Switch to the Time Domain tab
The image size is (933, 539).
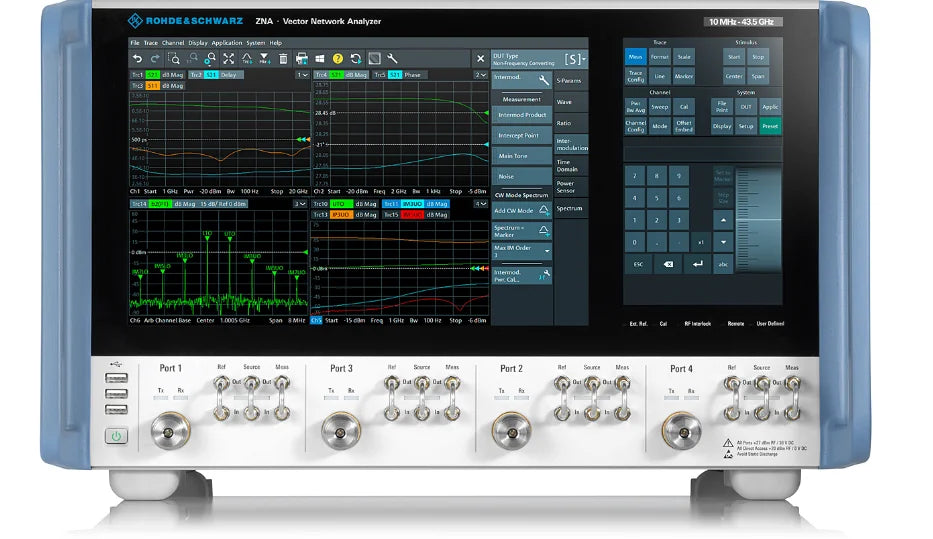point(570,165)
